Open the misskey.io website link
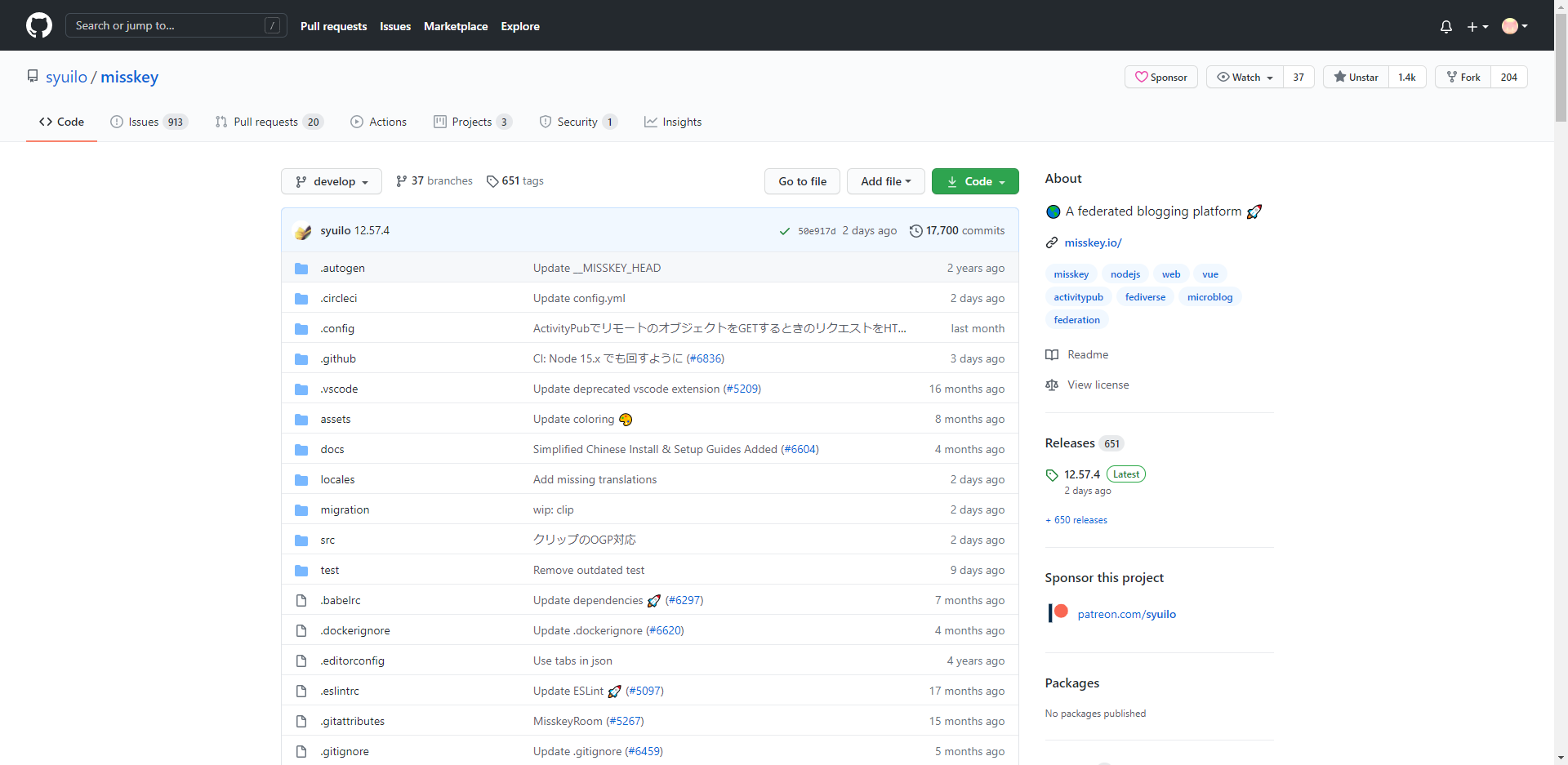This screenshot has height=765, width=1568. click(1093, 242)
